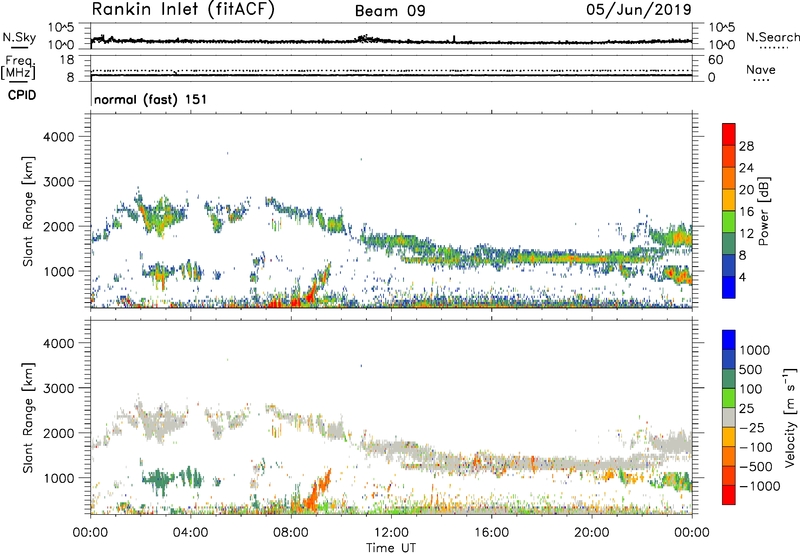Click the red bottom of velocity colorbar
The image size is (800, 554).
coord(729,497)
